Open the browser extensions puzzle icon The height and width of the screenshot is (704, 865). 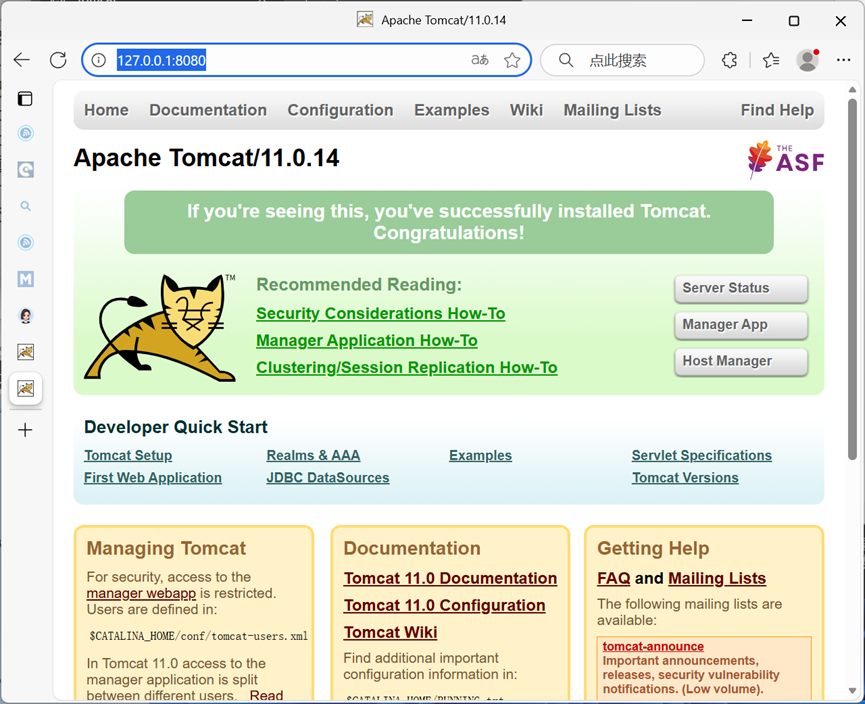click(729, 60)
